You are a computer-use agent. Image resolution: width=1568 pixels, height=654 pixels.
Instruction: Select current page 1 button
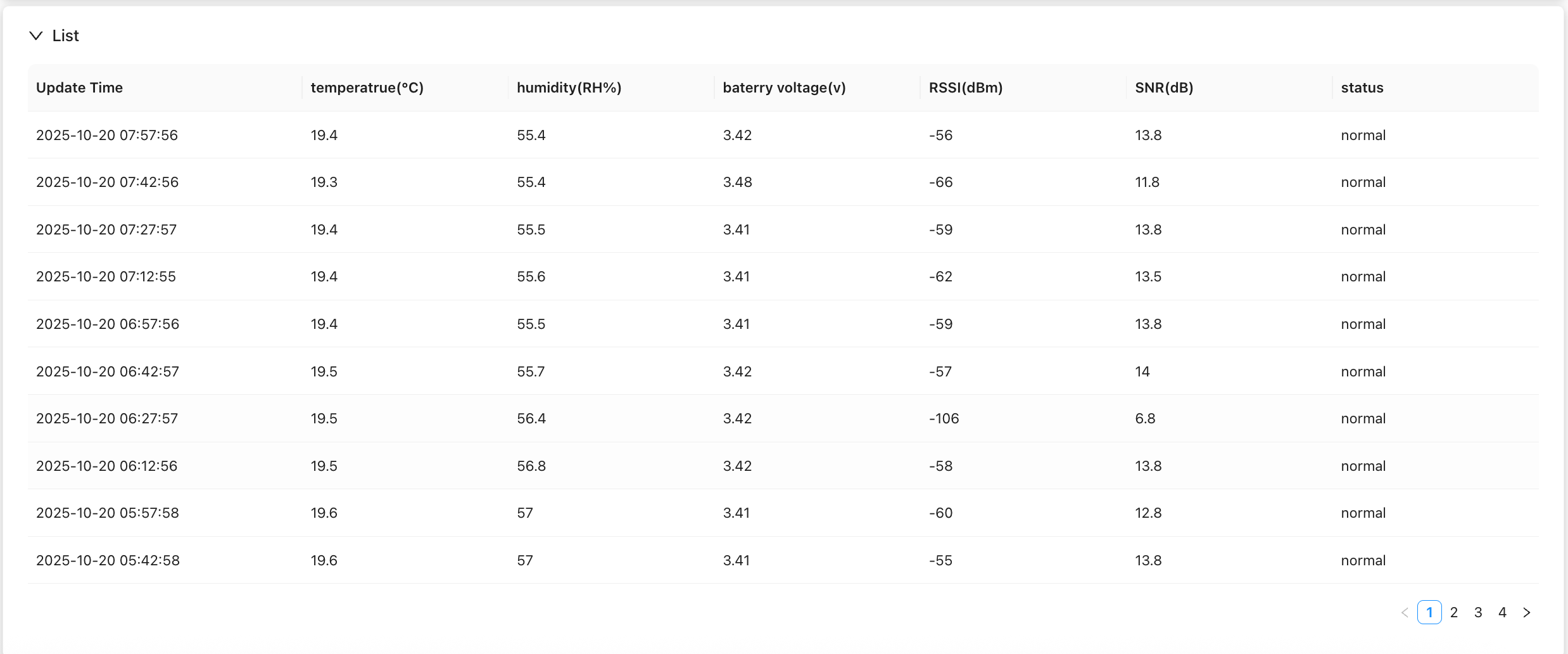point(1429,613)
